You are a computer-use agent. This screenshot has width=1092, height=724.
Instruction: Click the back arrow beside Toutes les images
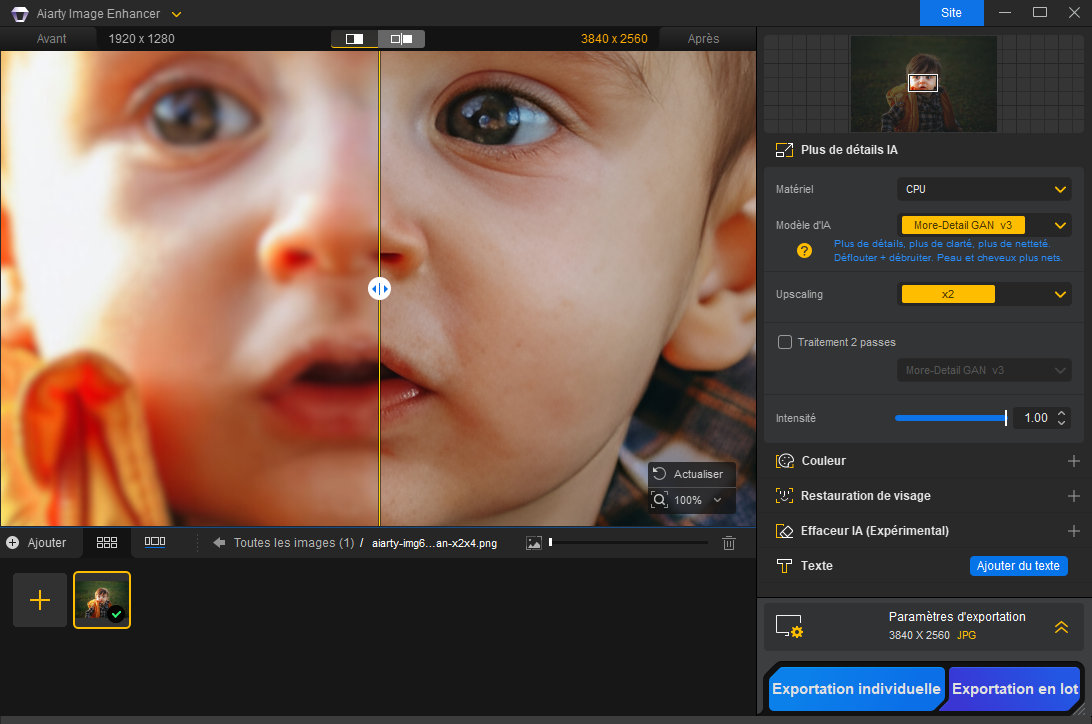pyautogui.click(x=219, y=543)
